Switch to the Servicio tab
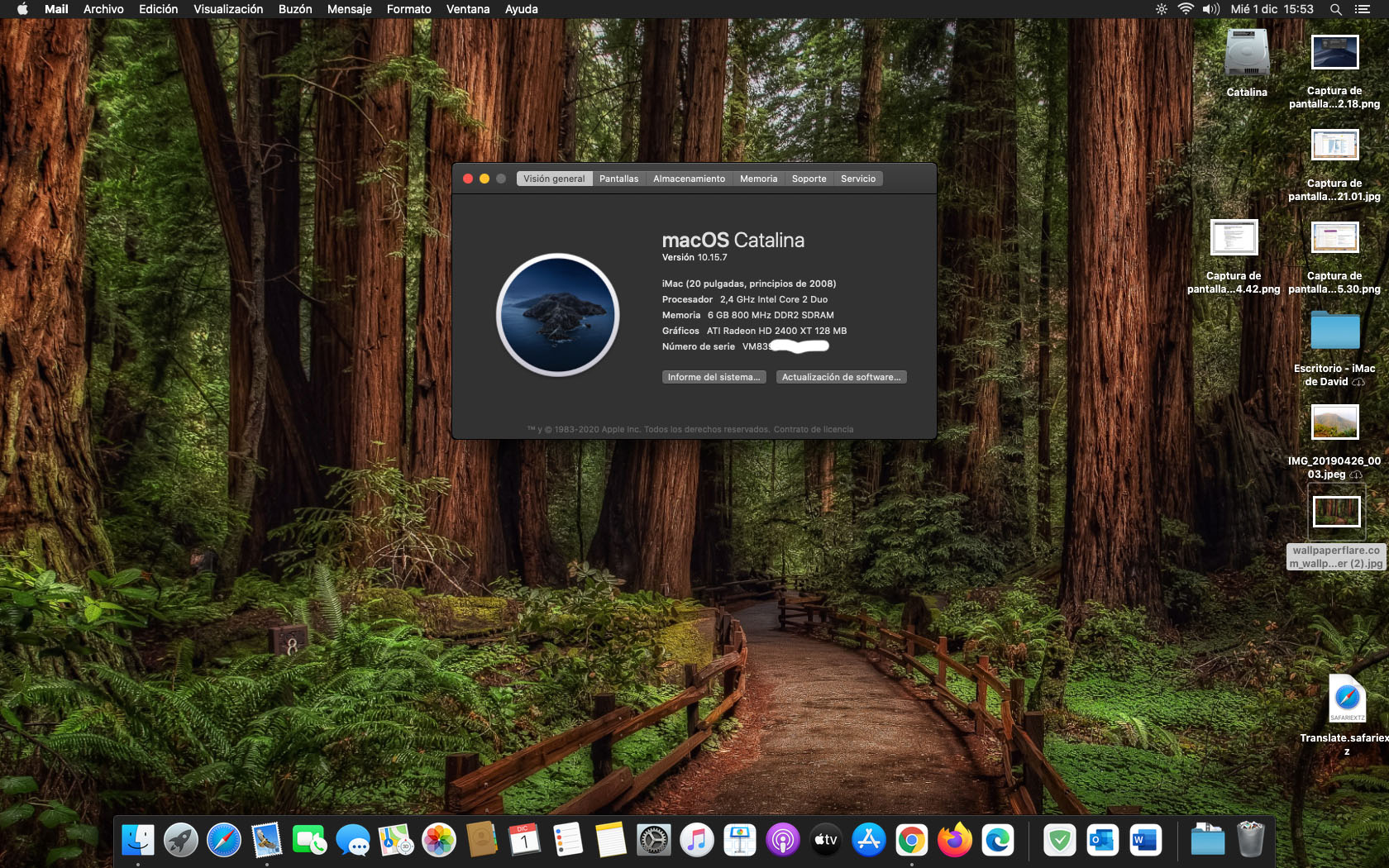The width and height of the screenshot is (1389, 868). (858, 179)
